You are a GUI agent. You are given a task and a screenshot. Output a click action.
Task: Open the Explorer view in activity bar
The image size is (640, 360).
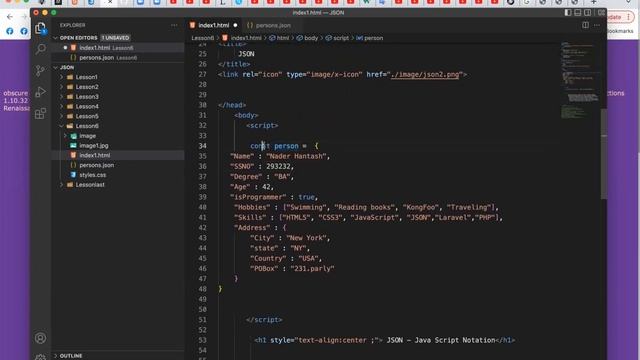point(40,28)
